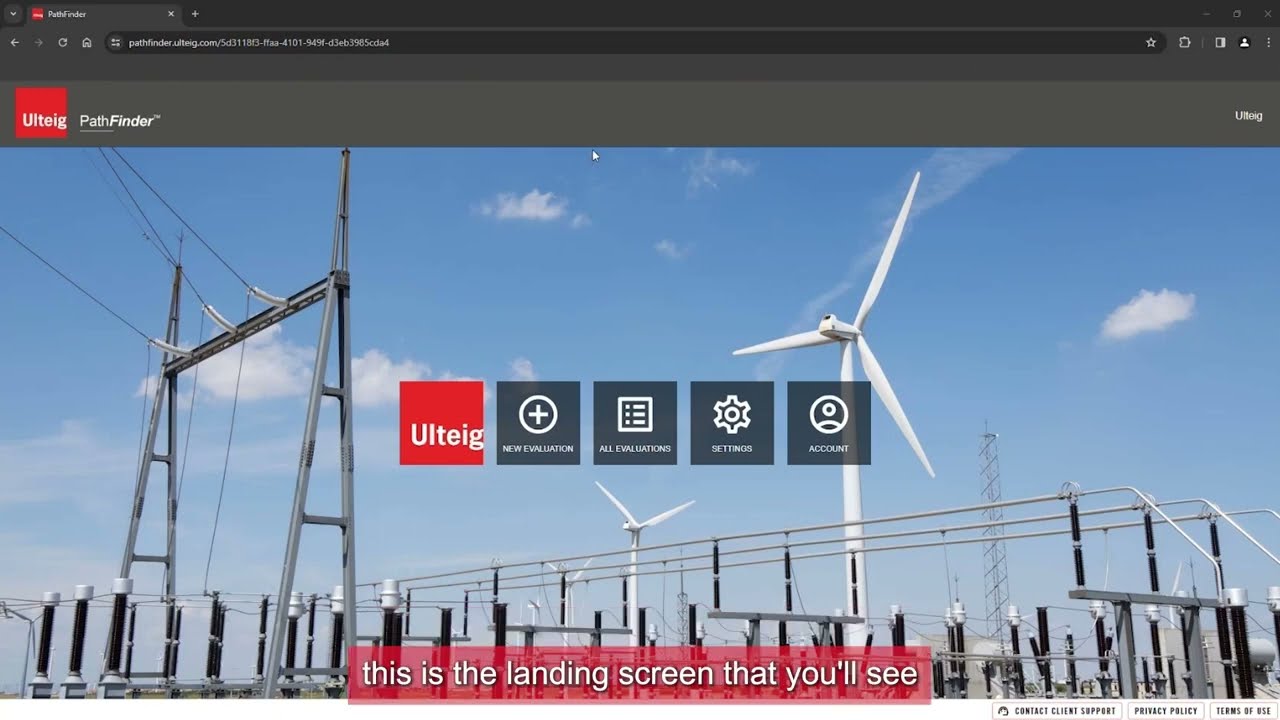Open the All Evaluations list tile
The width and height of the screenshot is (1280, 720).
click(635, 423)
